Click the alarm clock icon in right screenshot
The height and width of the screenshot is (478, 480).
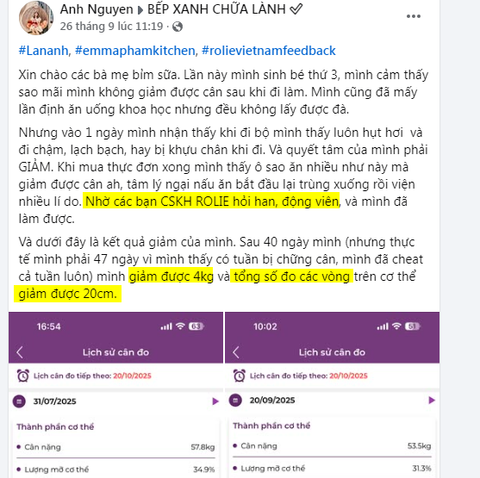click(239, 376)
